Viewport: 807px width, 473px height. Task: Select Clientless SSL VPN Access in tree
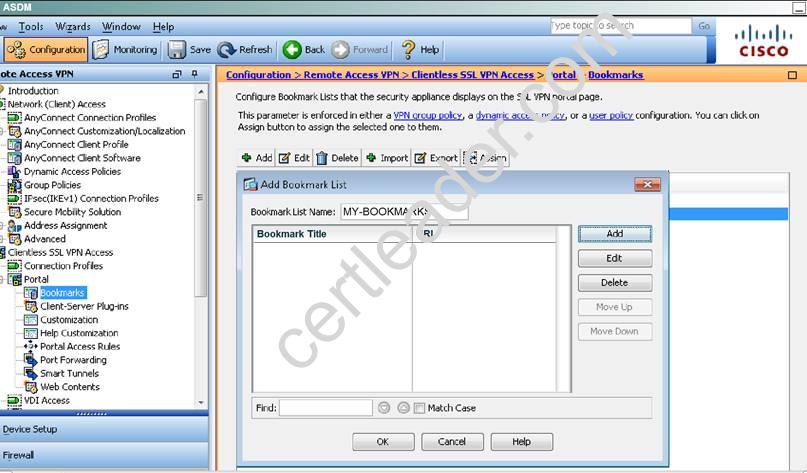60,253
